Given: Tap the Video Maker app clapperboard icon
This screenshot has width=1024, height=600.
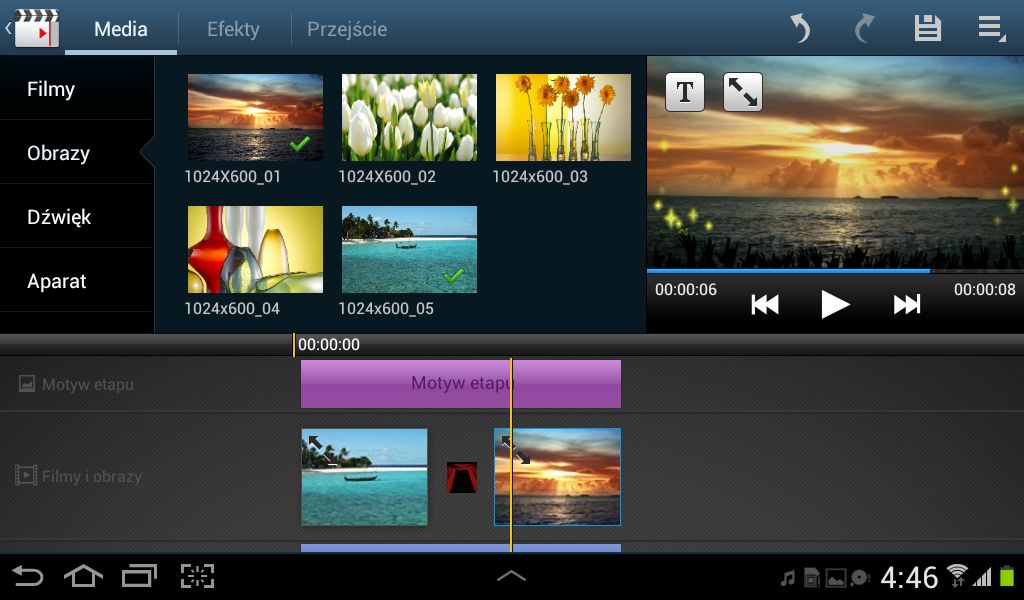Looking at the screenshot, I should (x=36, y=27).
